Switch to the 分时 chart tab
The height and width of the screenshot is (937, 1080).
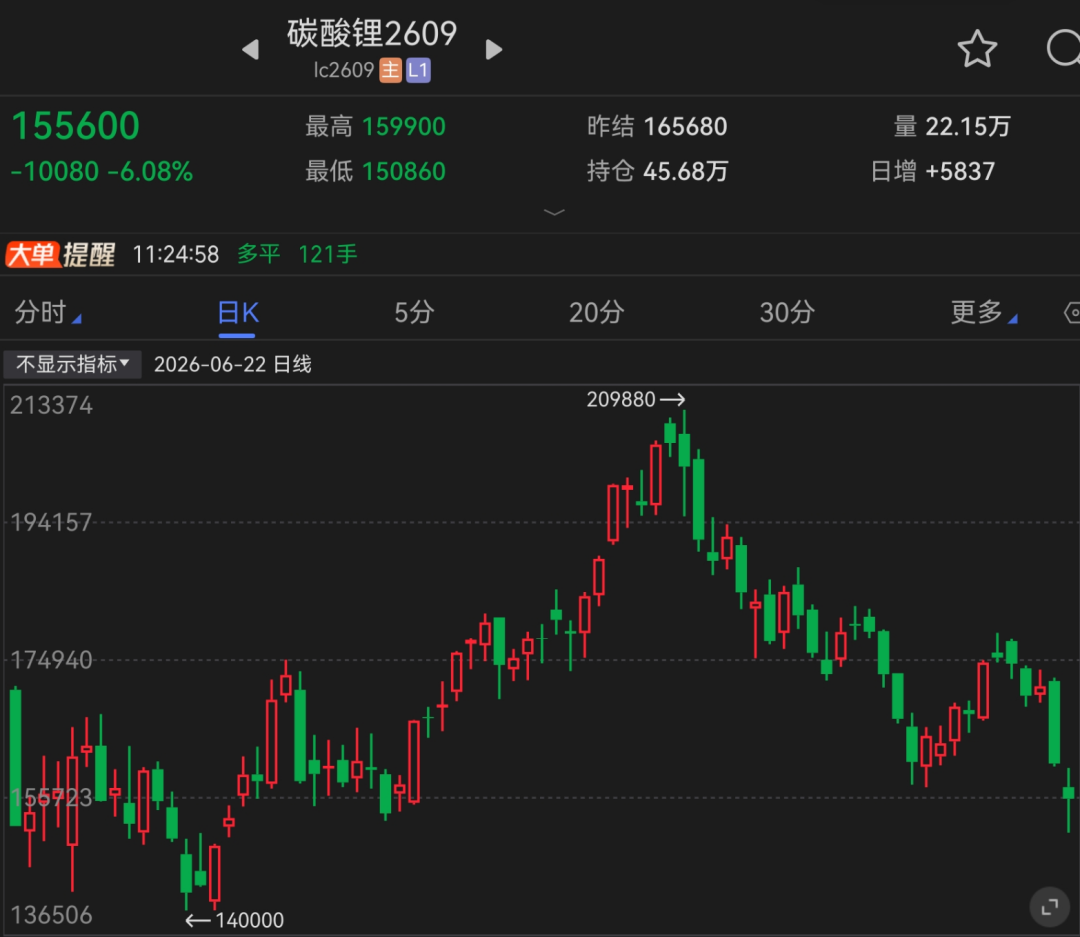pyautogui.click(x=48, y=313)
